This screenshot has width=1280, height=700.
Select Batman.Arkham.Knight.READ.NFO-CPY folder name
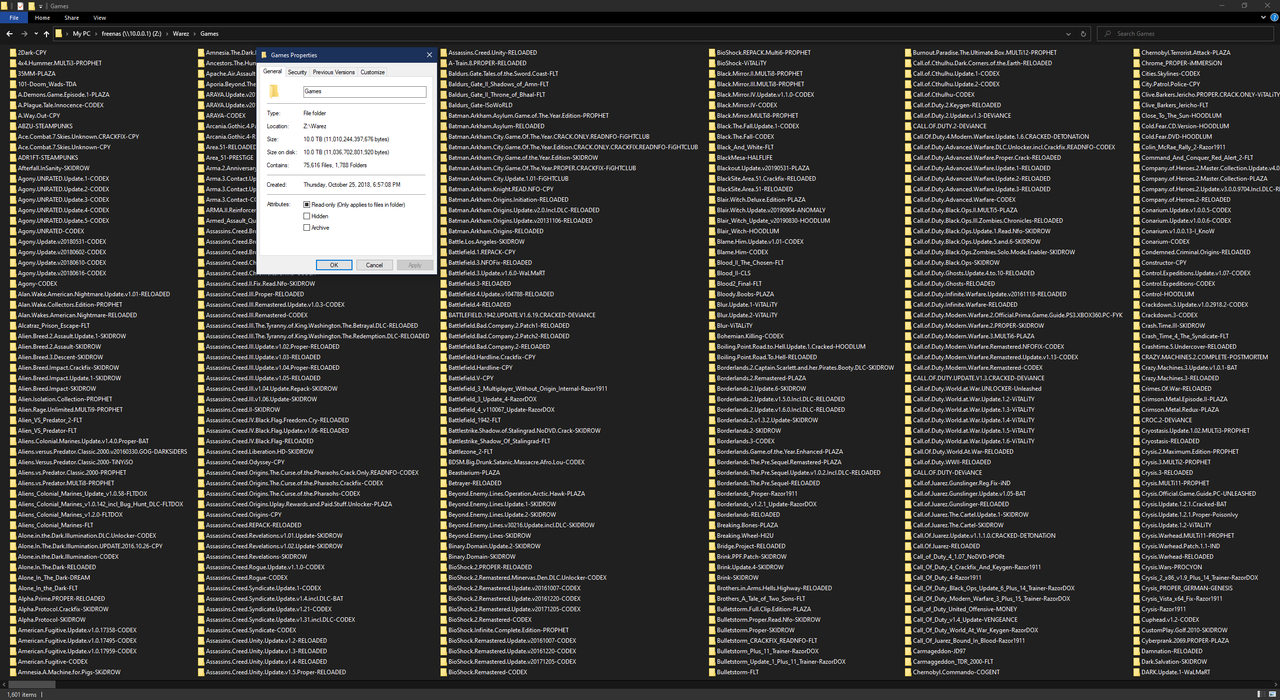pos(501,189)
